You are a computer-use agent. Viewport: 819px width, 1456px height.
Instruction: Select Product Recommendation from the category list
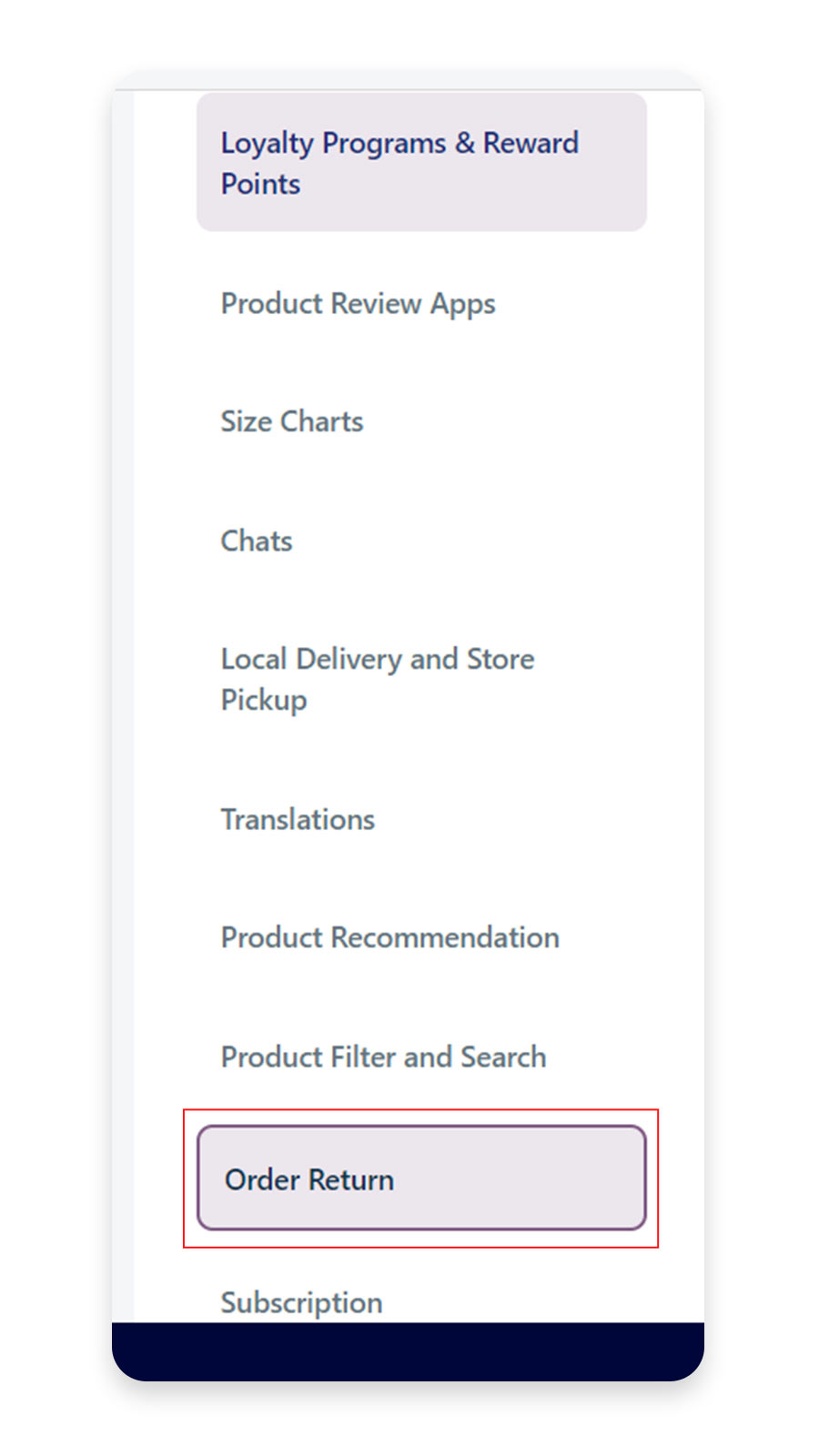pyautogui.click(x=389, y=937)
